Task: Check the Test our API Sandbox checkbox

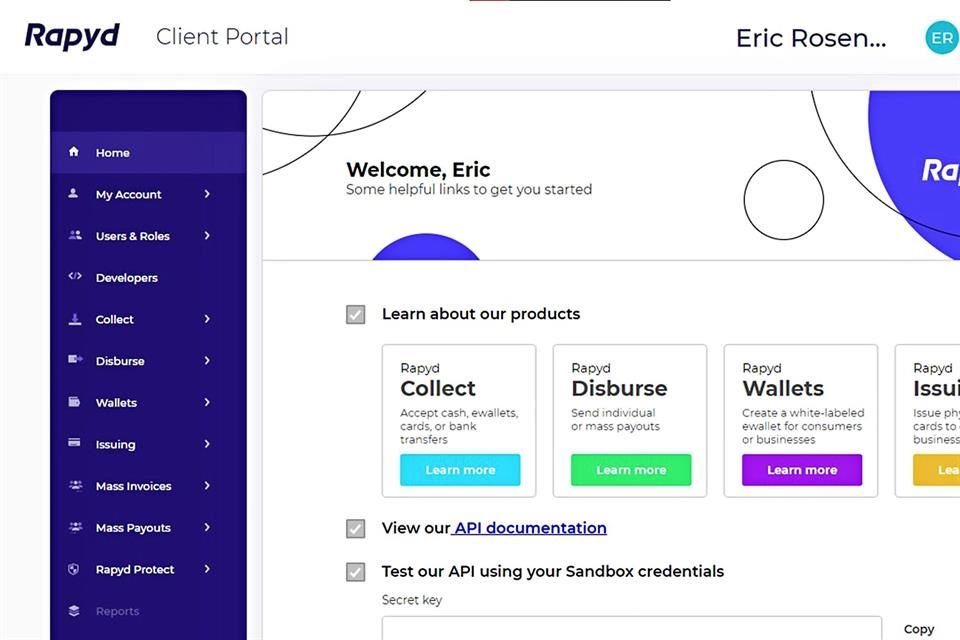Action: (355, 572)
